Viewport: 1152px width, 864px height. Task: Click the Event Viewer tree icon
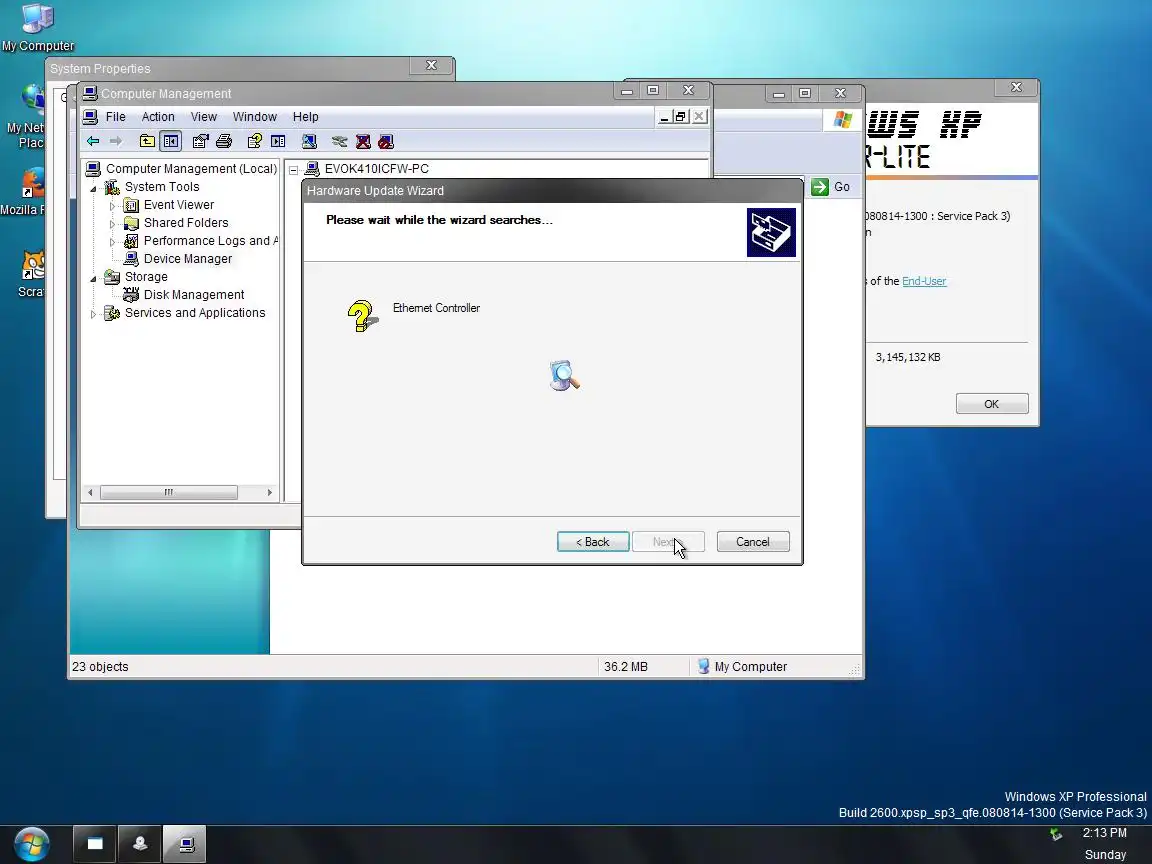point(131,205)
